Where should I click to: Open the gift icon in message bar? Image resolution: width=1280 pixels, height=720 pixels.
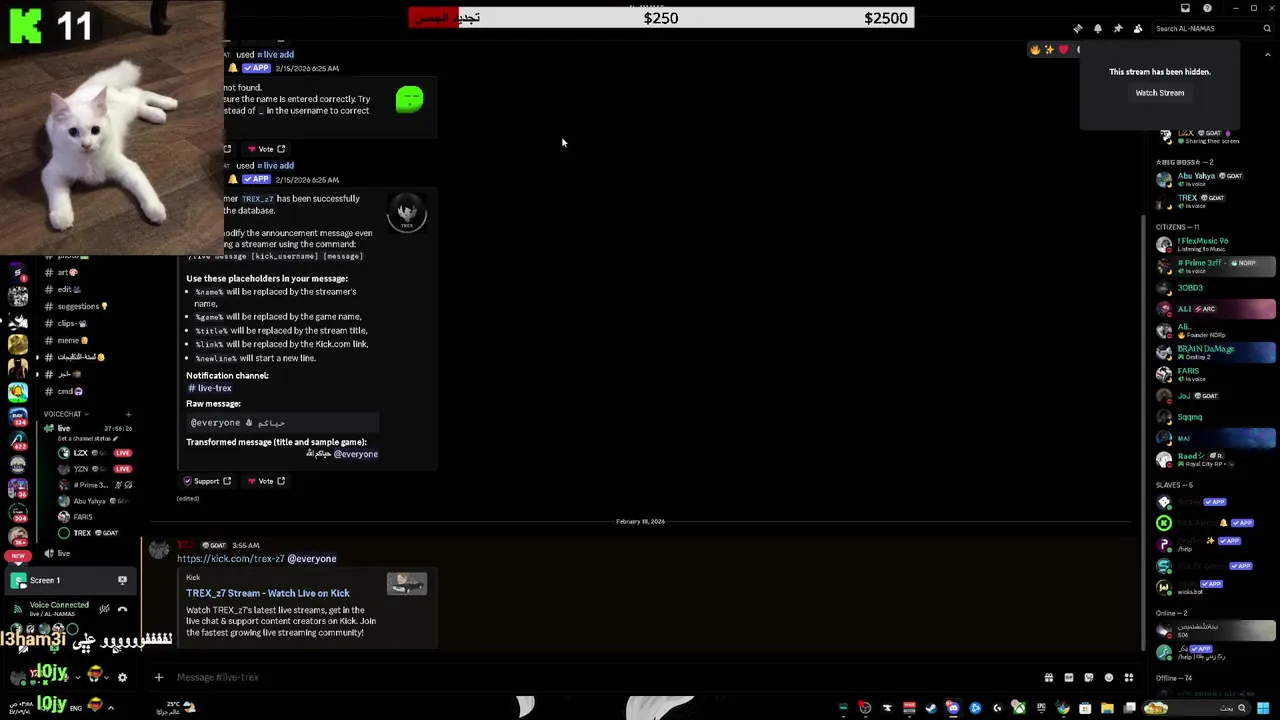click(x=1049, y=677)
